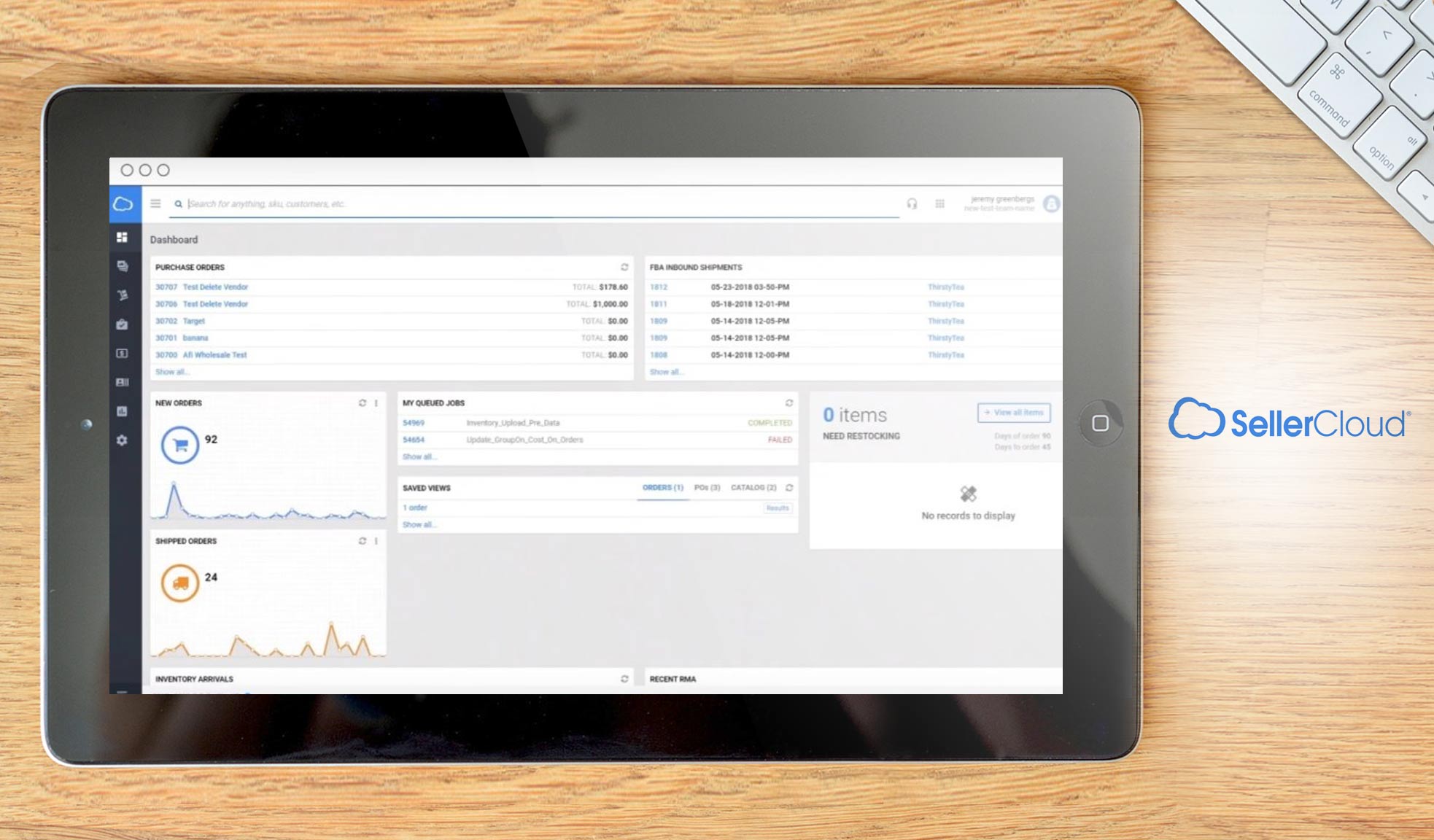Image resolution: width=1434 pixels, height=840 pixels.
Task: Select the Dashboard icon in the sidebar
Action: (124, 238)
